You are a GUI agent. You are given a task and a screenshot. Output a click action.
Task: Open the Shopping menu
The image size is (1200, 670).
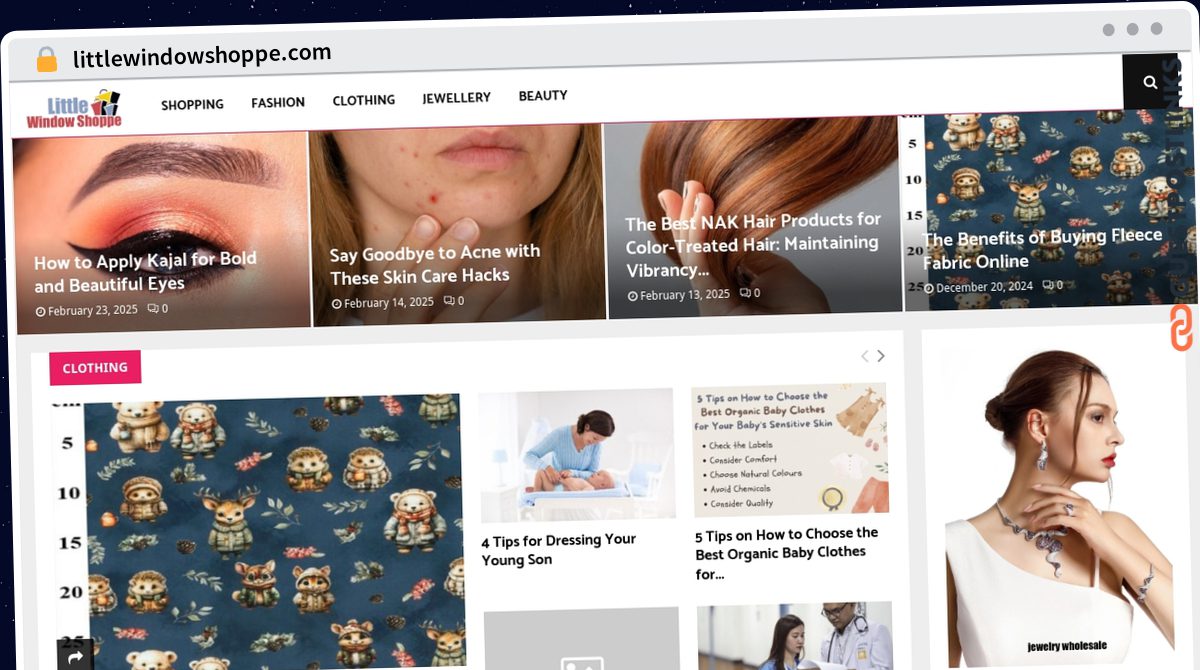(x=192, y=104)
